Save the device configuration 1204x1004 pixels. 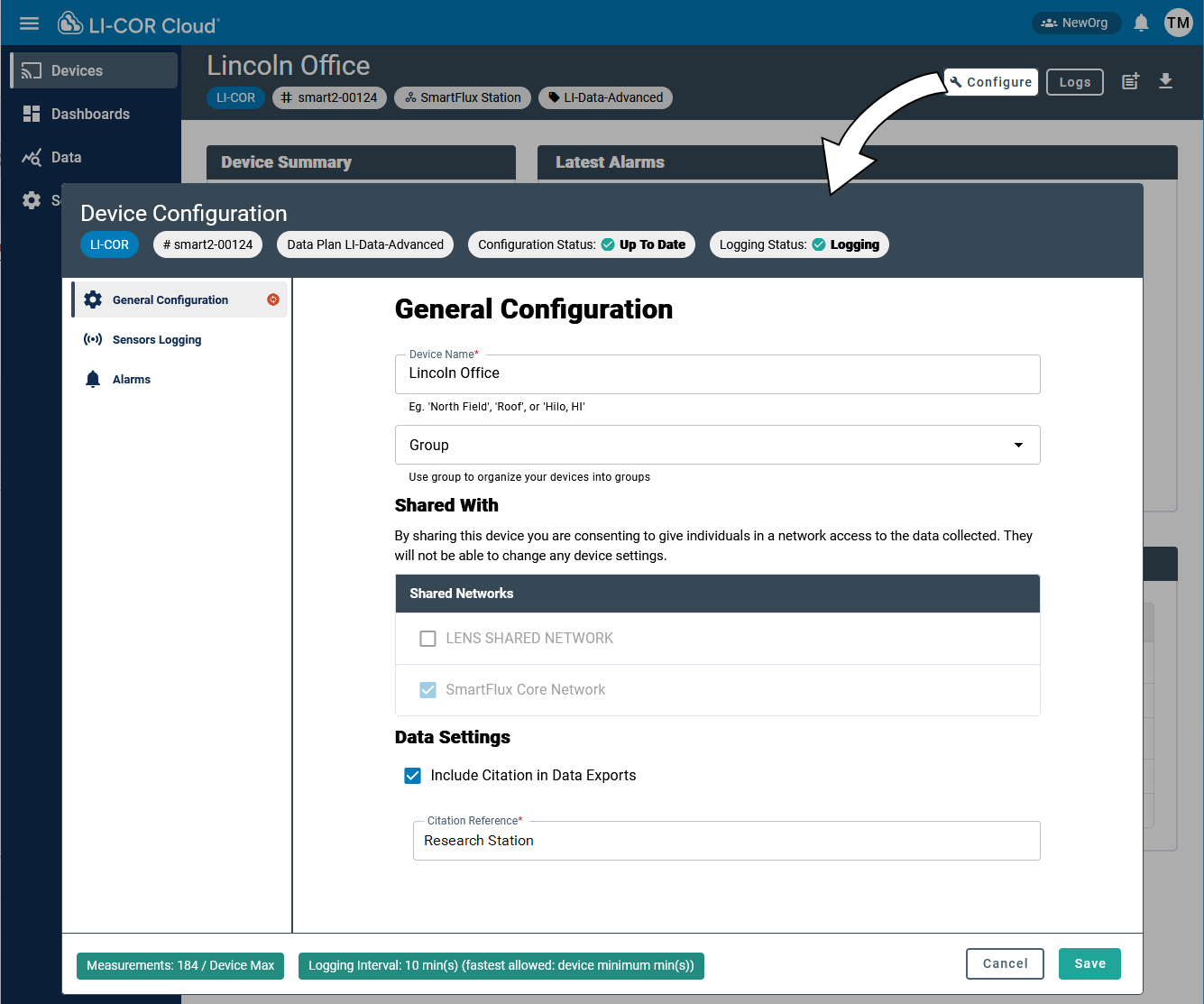point(1089,963)
